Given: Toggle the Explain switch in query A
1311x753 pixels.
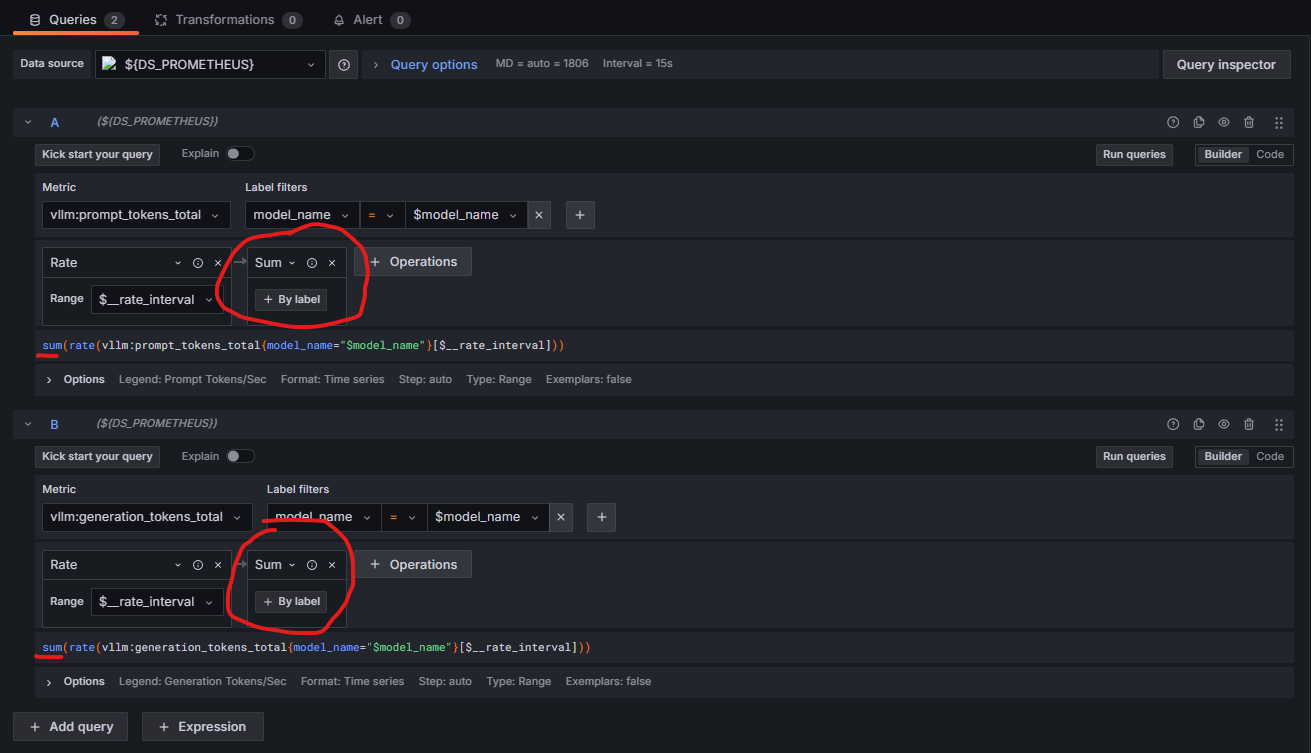Looking at the screenshot, I should 240,154.
